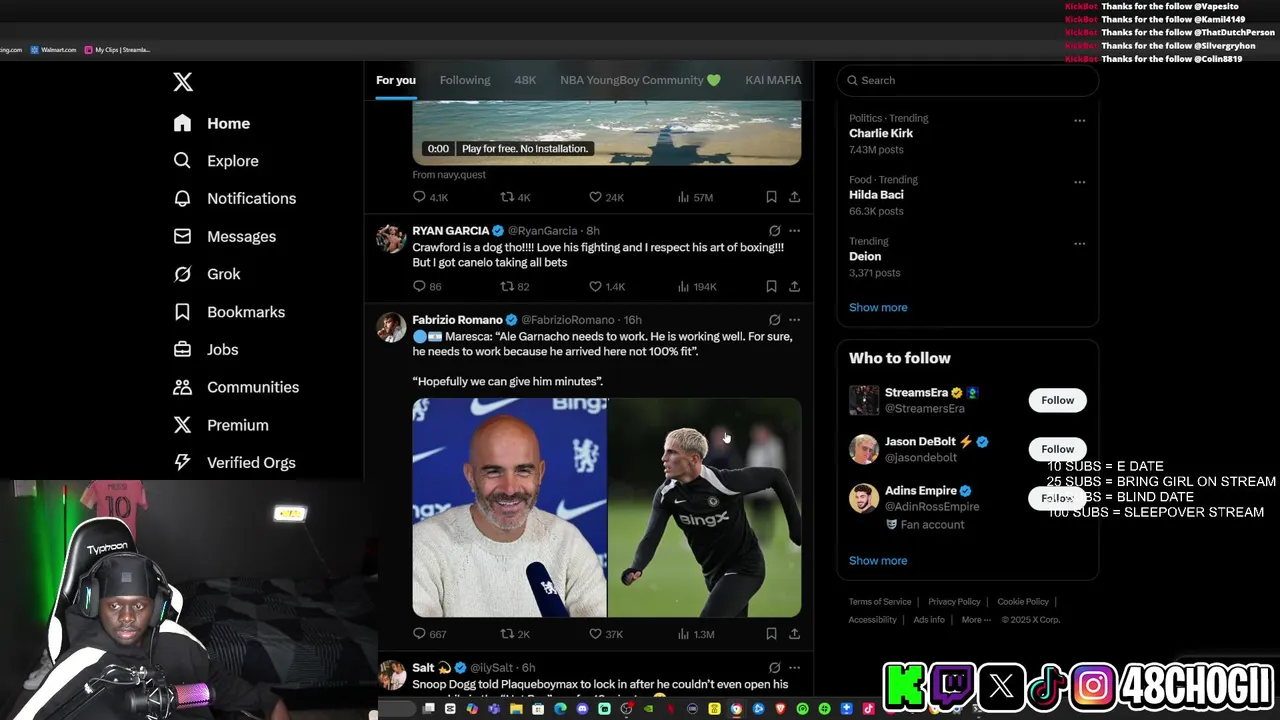Click the Search input field
1280x720 pixels.
[x=968, y=80]
